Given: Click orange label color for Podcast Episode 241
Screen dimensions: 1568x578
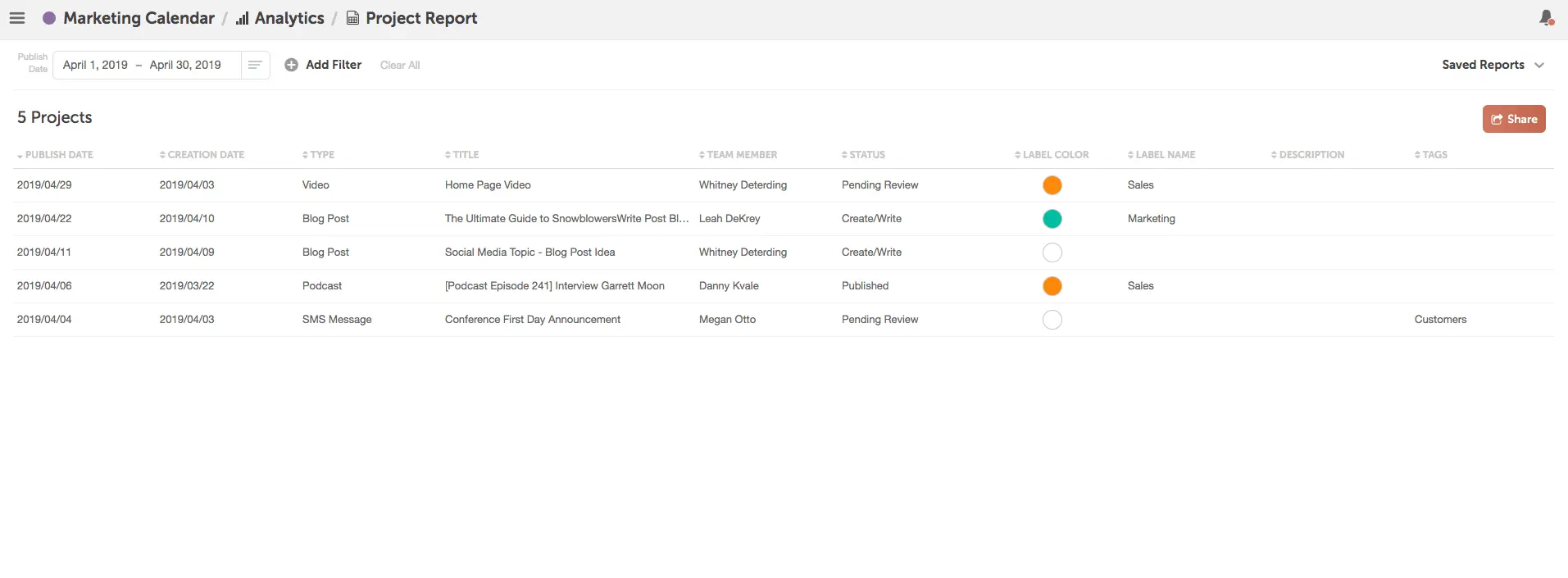Looking at the screenshot, I should tap(1052, 286).
